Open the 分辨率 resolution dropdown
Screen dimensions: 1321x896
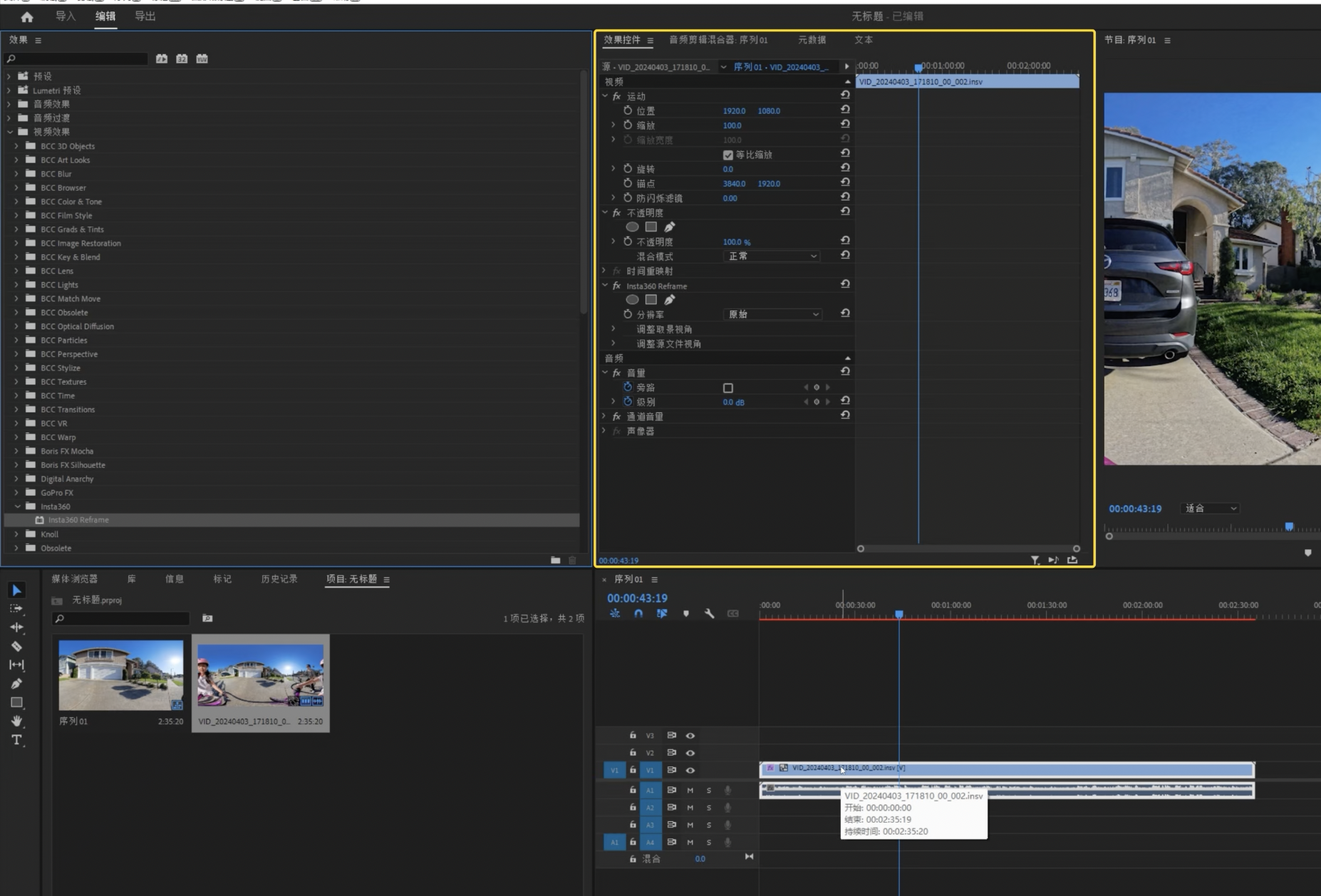[x=772, y=314]
